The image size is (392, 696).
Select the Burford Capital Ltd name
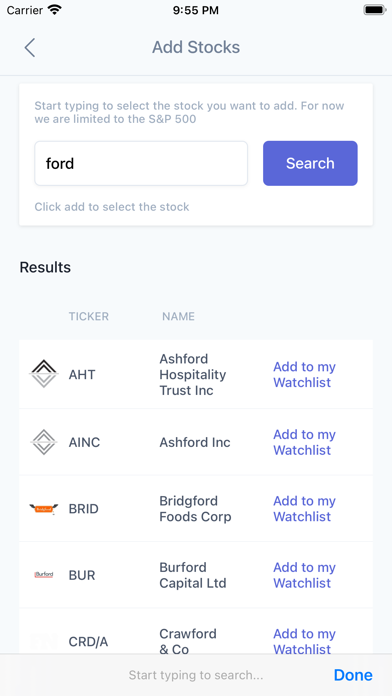pos(193,575)
